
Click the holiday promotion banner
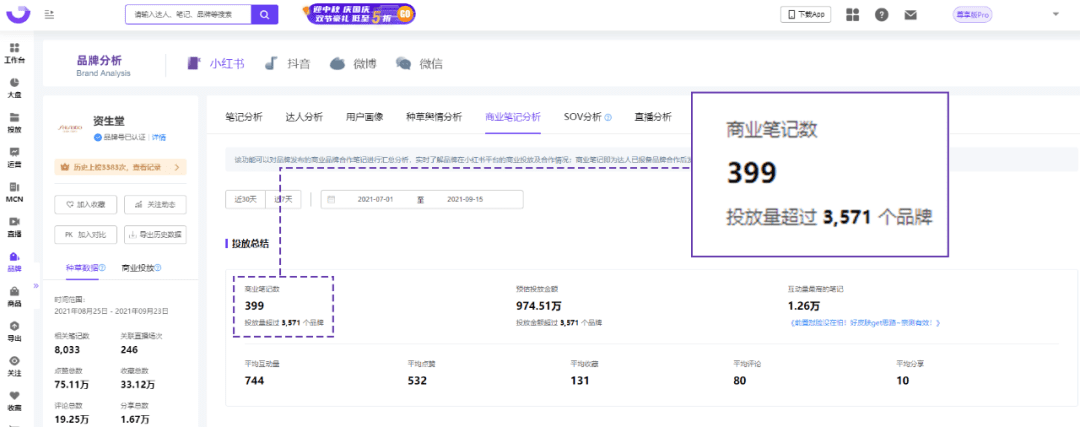359,14
